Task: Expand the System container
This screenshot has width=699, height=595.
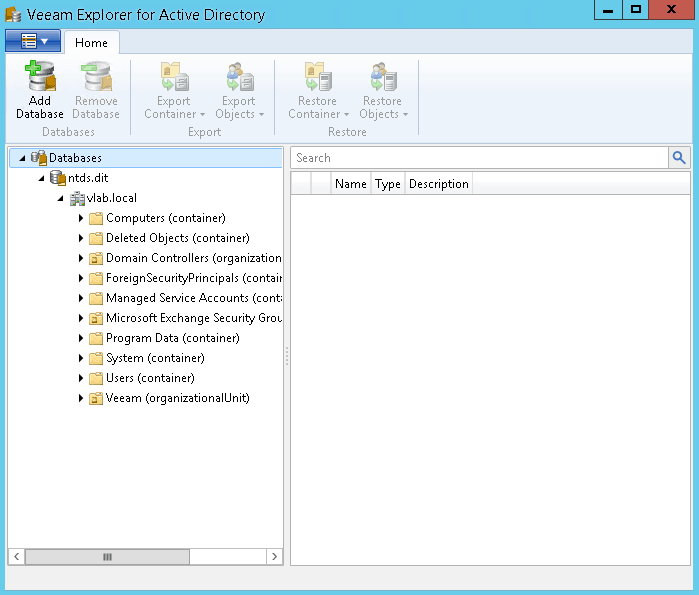Action: (81, 358)
